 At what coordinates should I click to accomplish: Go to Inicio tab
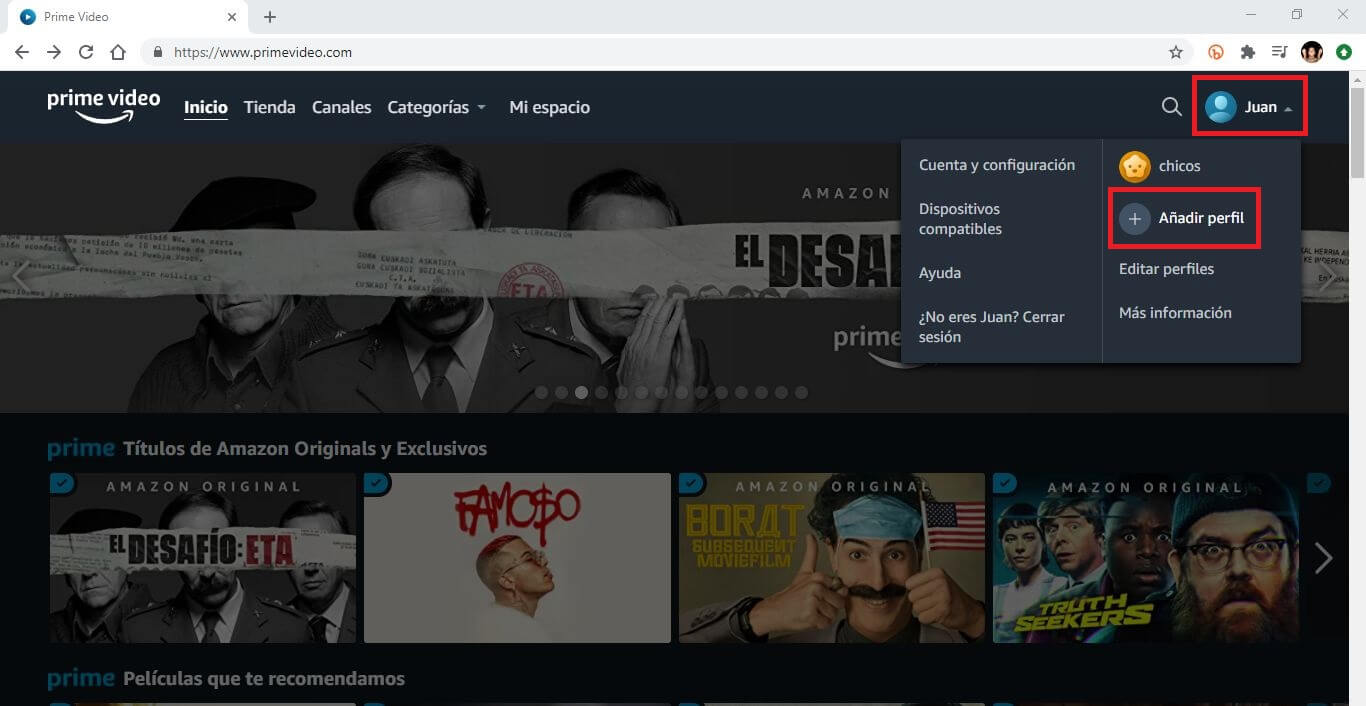point(206,107)
